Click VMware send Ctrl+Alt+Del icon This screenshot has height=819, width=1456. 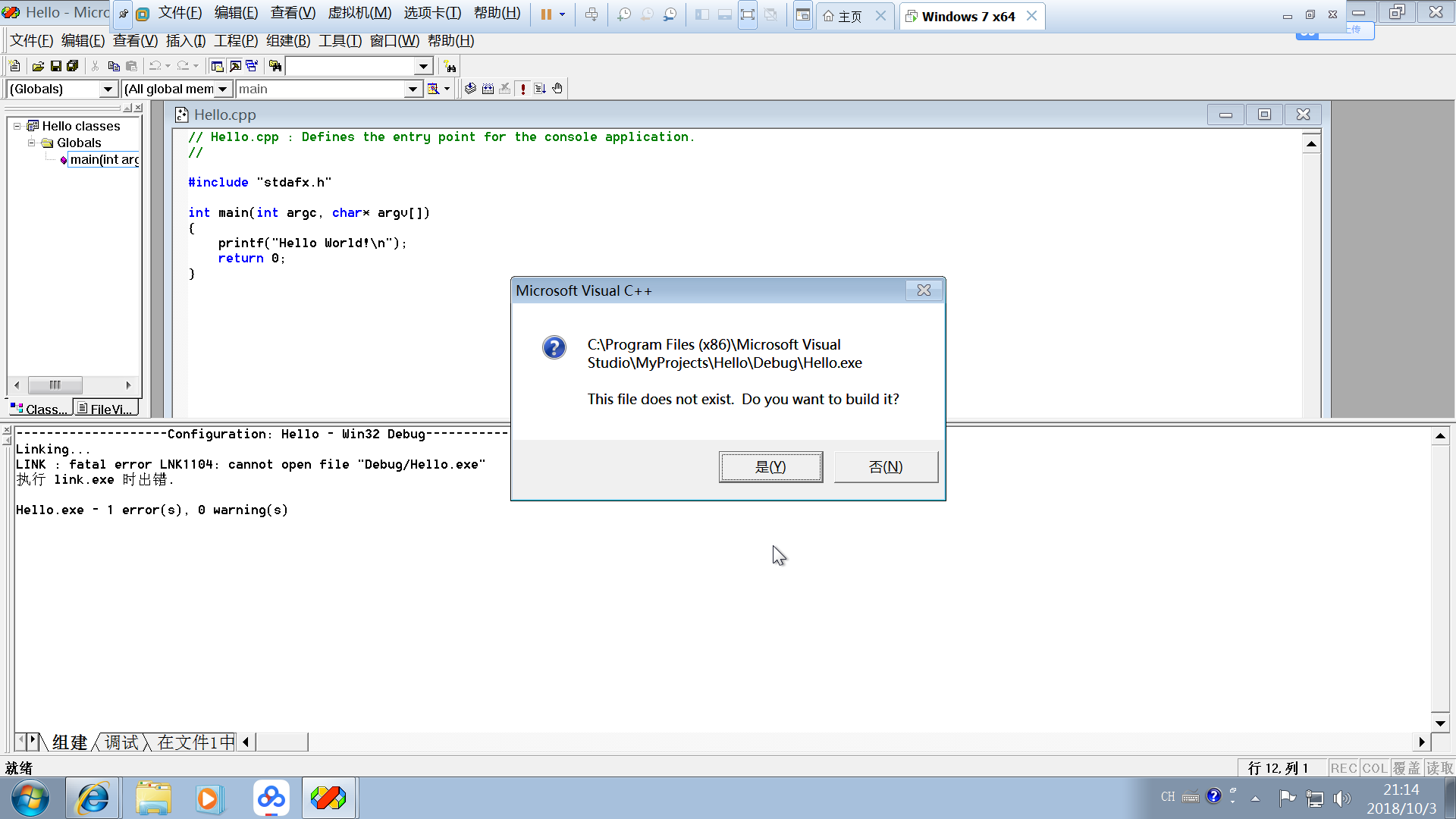[591, 14]
